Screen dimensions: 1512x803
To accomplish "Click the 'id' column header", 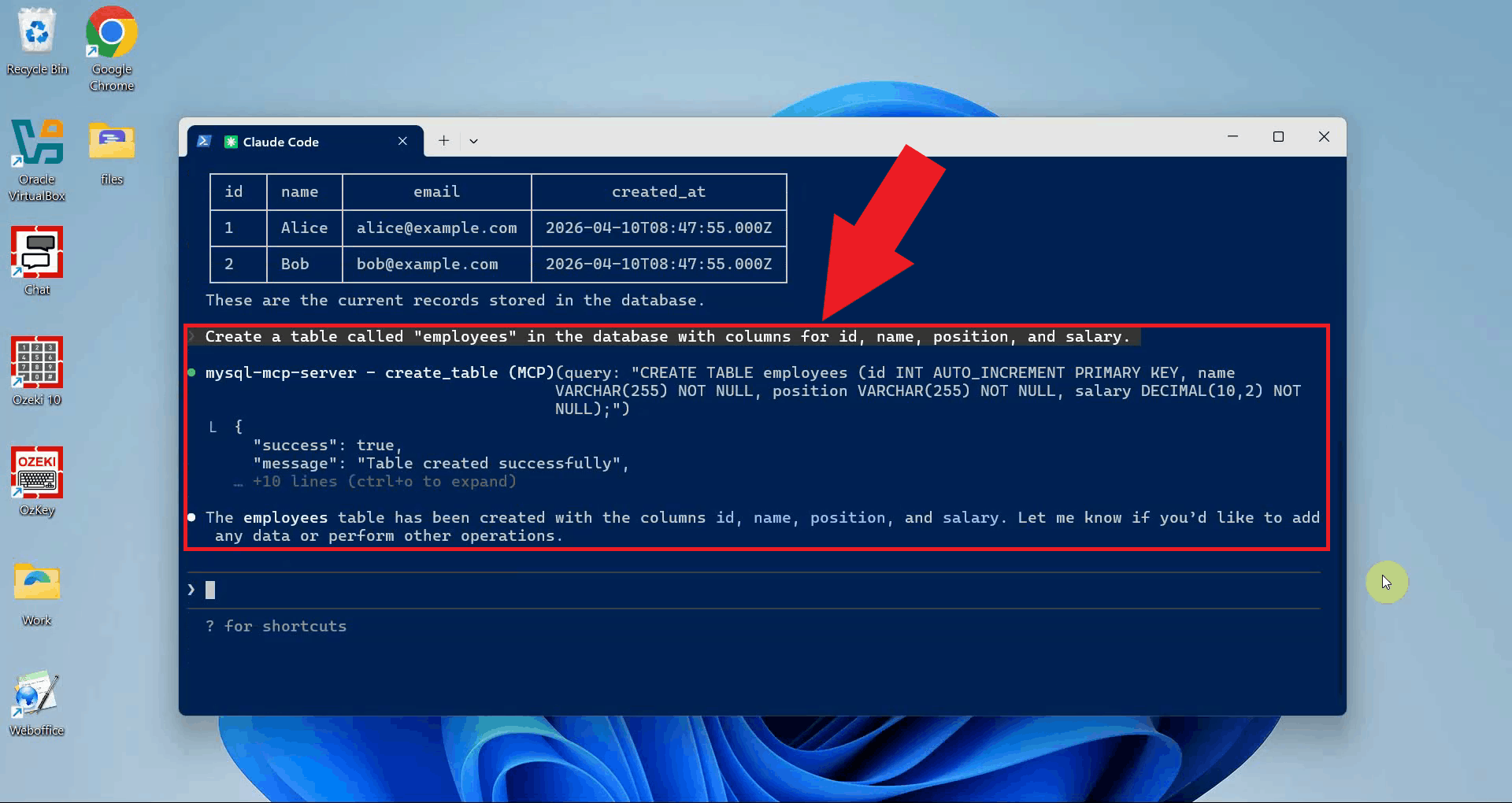I will coord(238,192).
